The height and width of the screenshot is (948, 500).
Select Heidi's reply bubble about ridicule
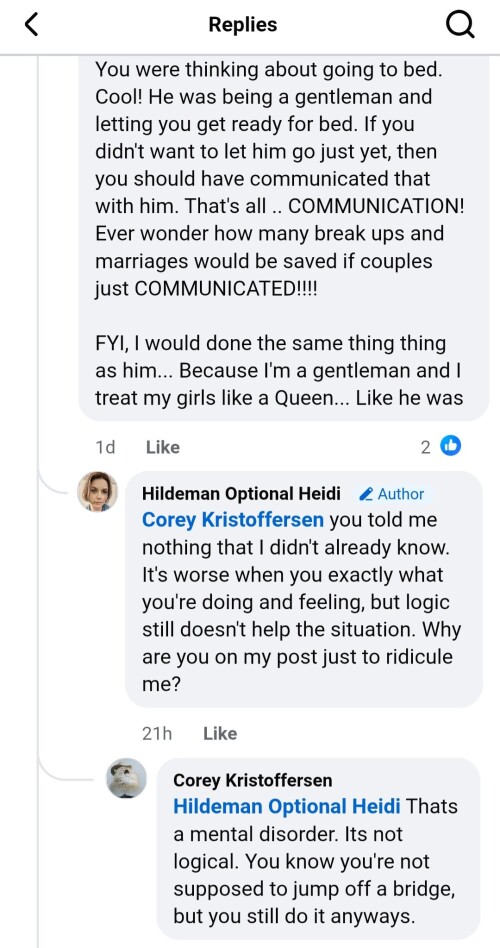(x=304, y=589)
